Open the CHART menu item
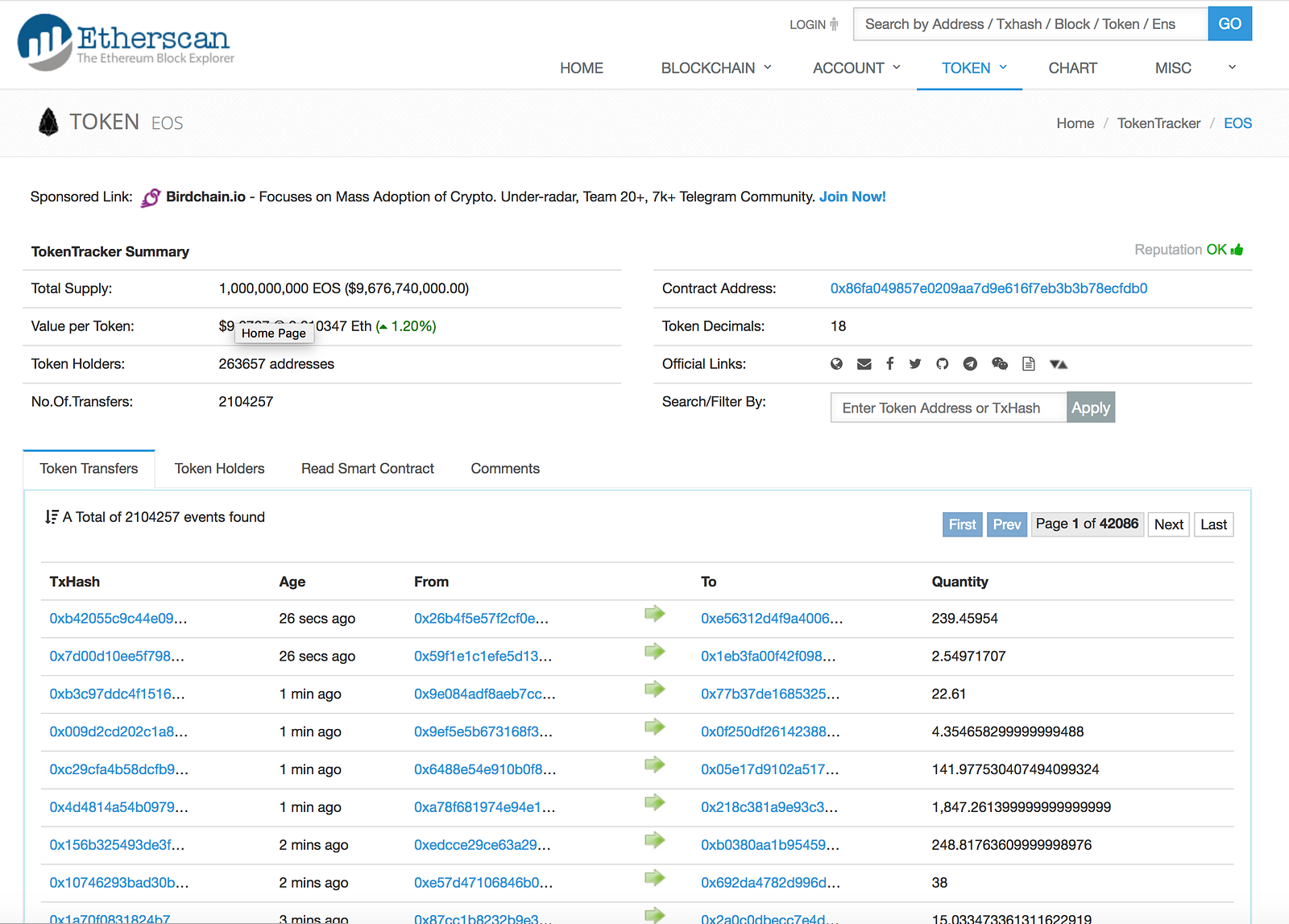Screen dimensions: 1289x924 [x=1073, y=68]
